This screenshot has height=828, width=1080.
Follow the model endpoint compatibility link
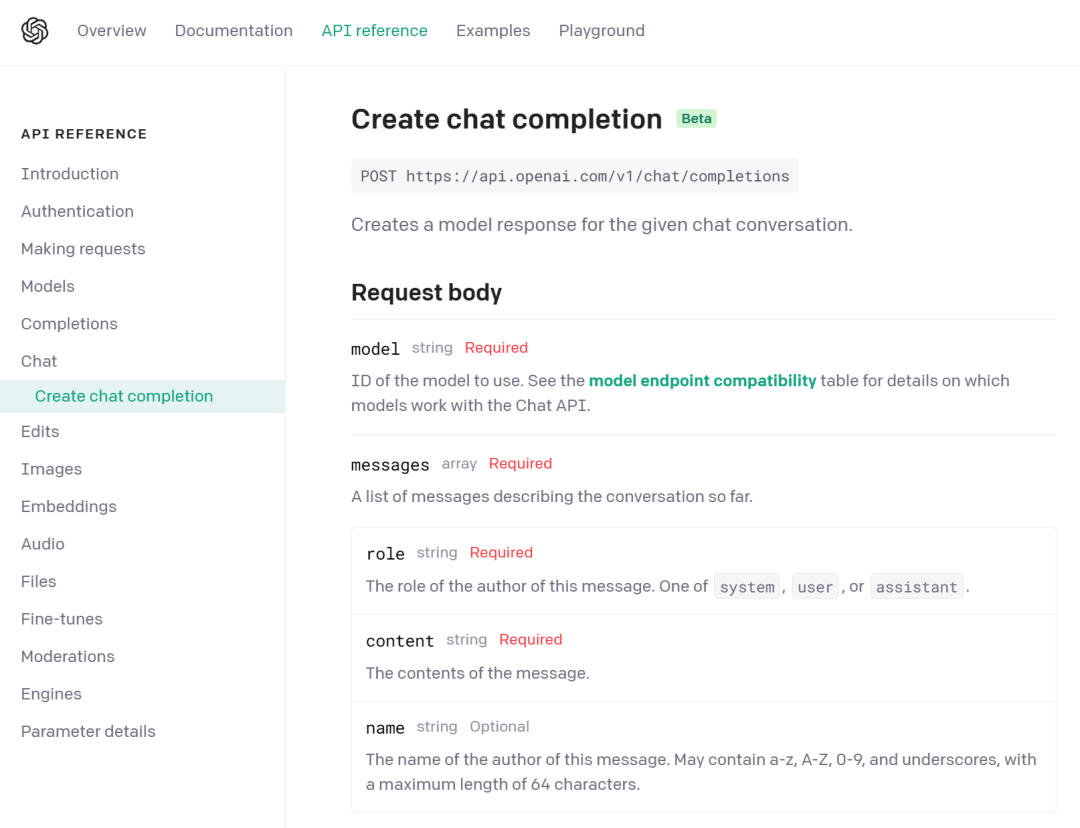point(702,381)
